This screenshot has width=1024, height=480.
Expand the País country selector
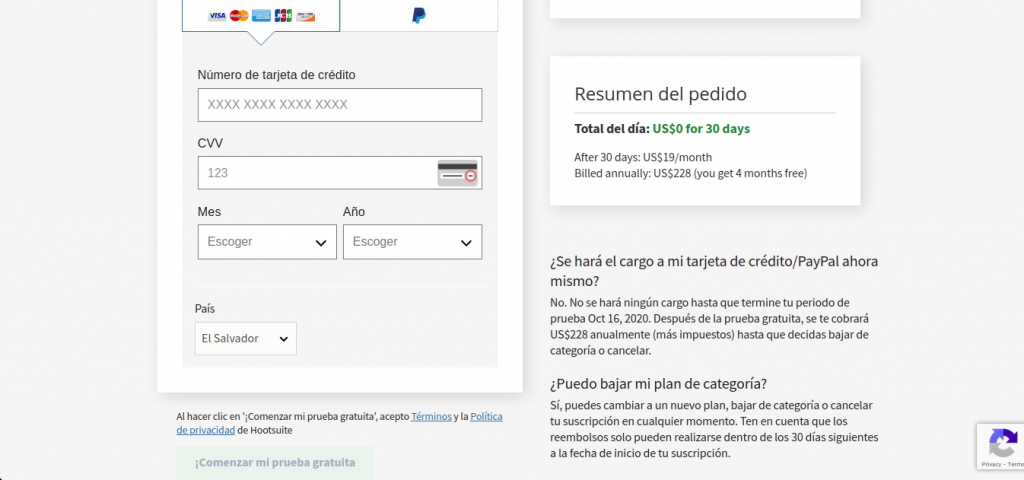click(246, 339)
